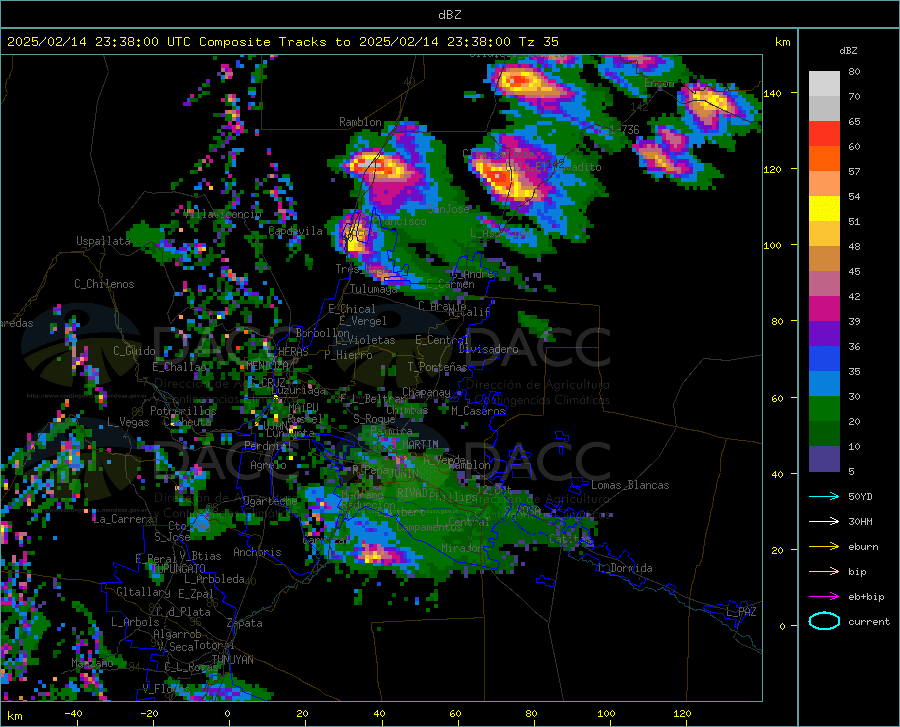Image resolution: width=900 pixels, height=727 pixels.
Task: Click the Manzano place label
Action: pyautogui.click(x=92, y=663)
